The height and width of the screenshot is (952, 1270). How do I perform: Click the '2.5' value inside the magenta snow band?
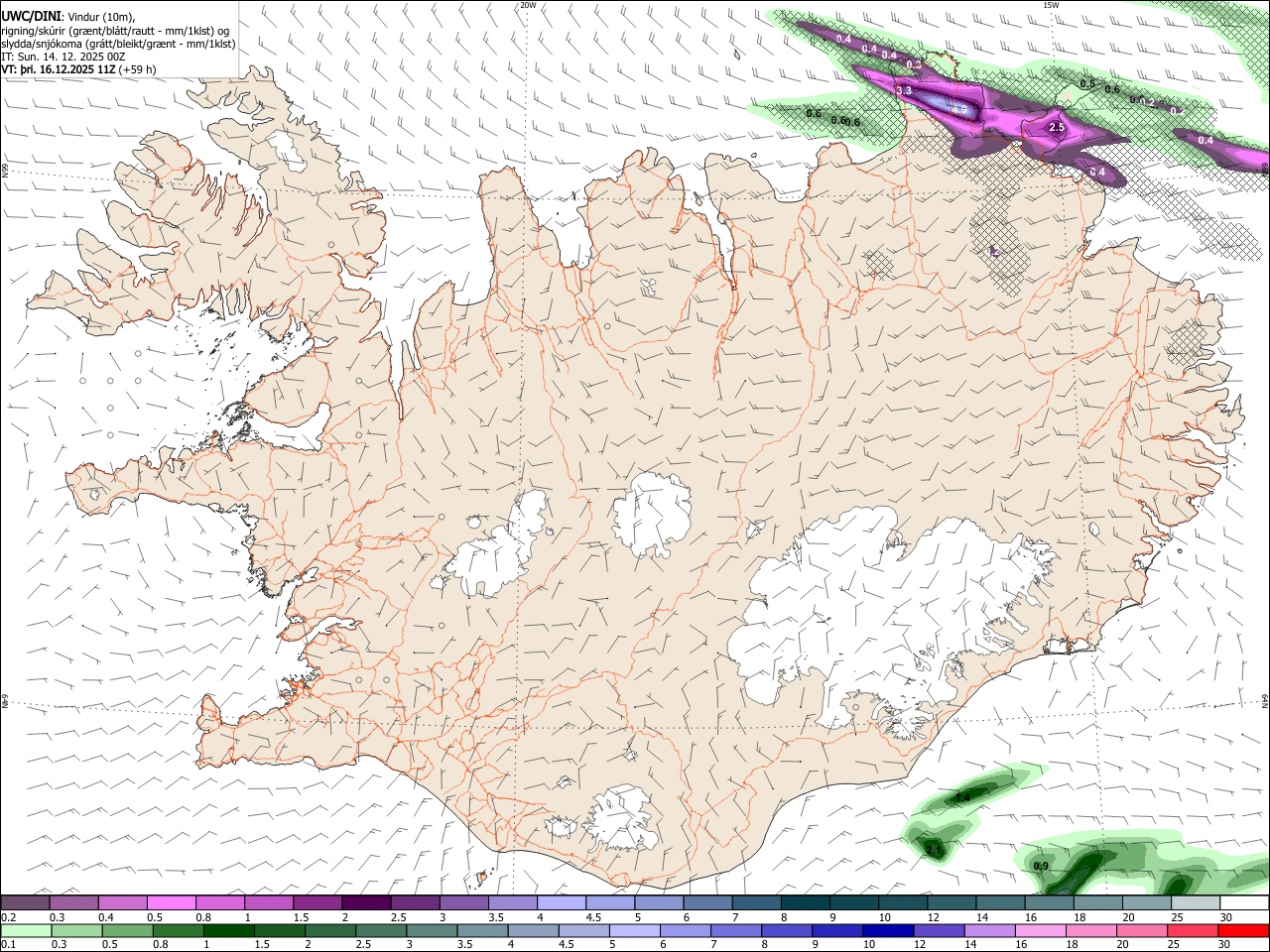coord(1057,128)
